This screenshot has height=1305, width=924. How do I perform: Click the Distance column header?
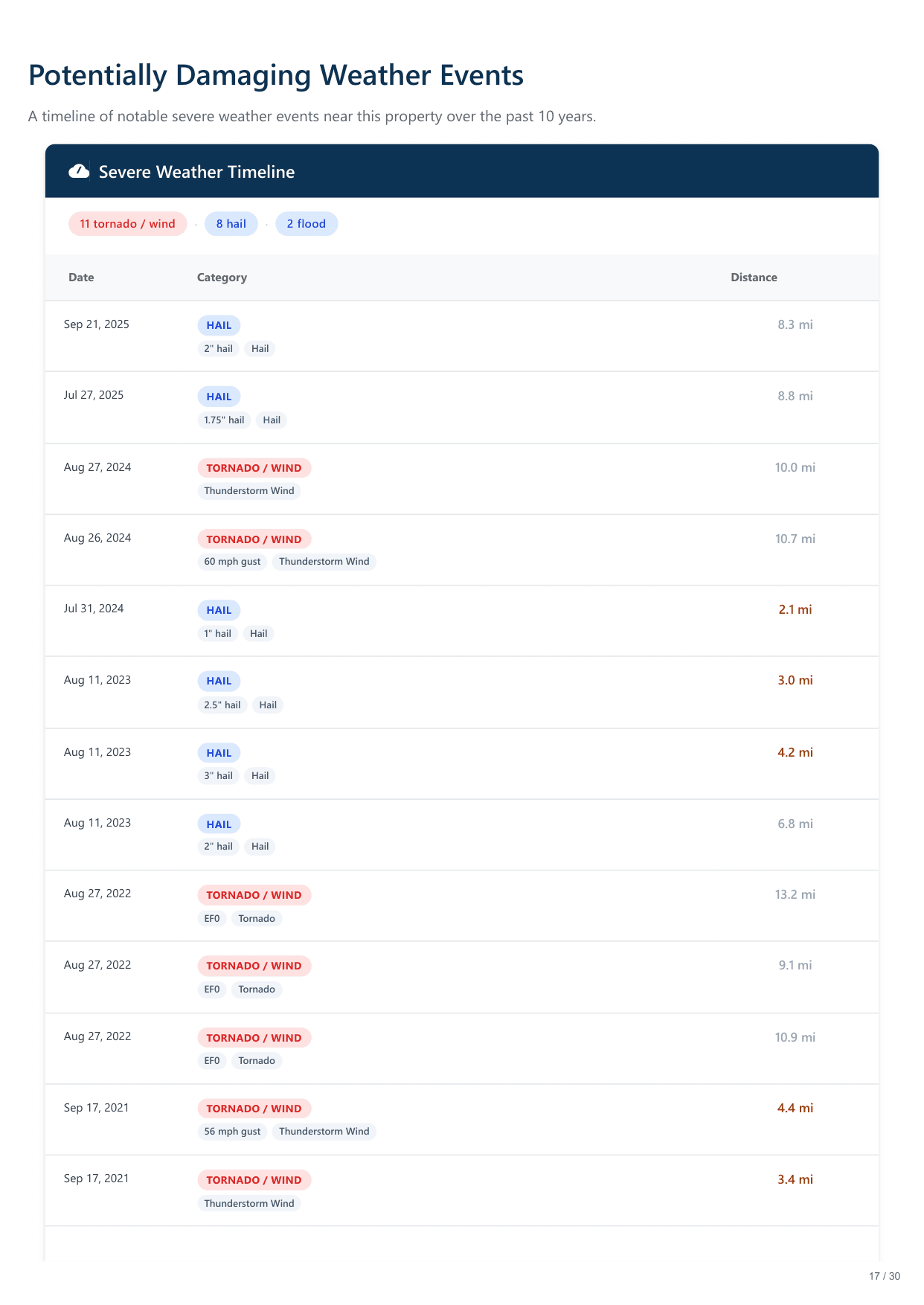click(754, 278)
